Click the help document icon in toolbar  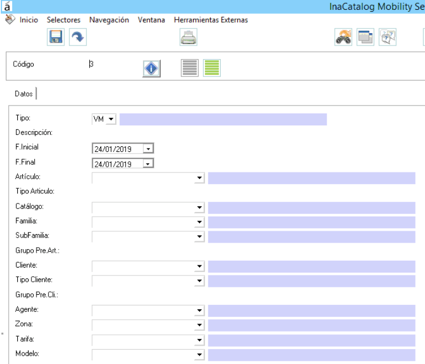point(388,37)
